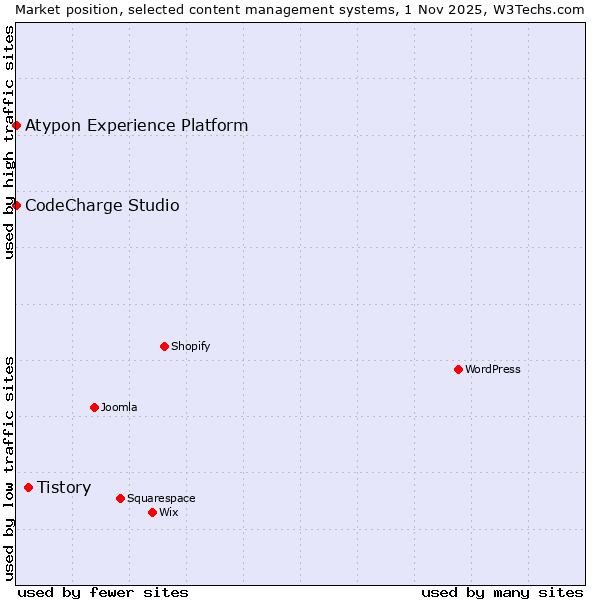Select the Shopify text label
Image resolution: width=600 pixels, height=600 pixels.
coord(190,346)
